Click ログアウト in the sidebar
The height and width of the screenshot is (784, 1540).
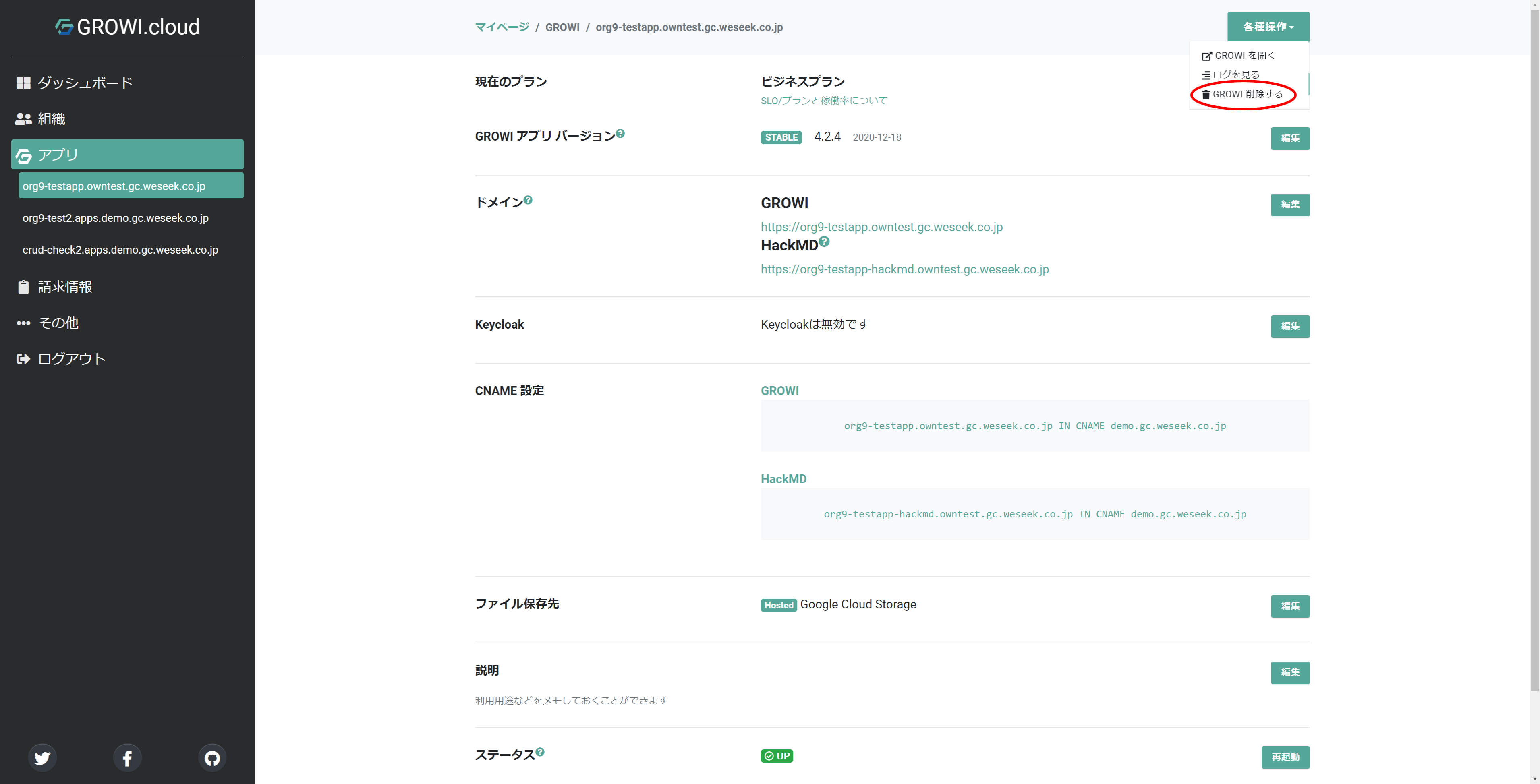127,358
